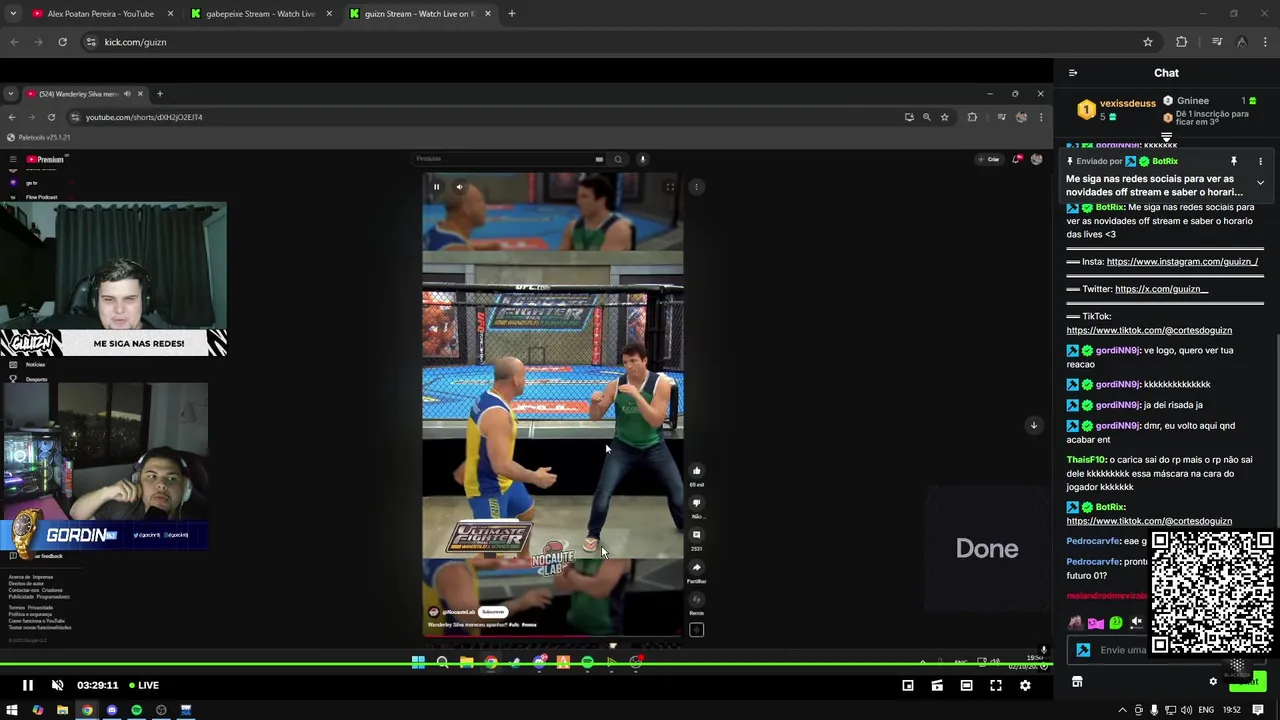Open browser extensions puzzle icon
Viewport: 1280px width, 720px height.
click(x=1182, y=42)
